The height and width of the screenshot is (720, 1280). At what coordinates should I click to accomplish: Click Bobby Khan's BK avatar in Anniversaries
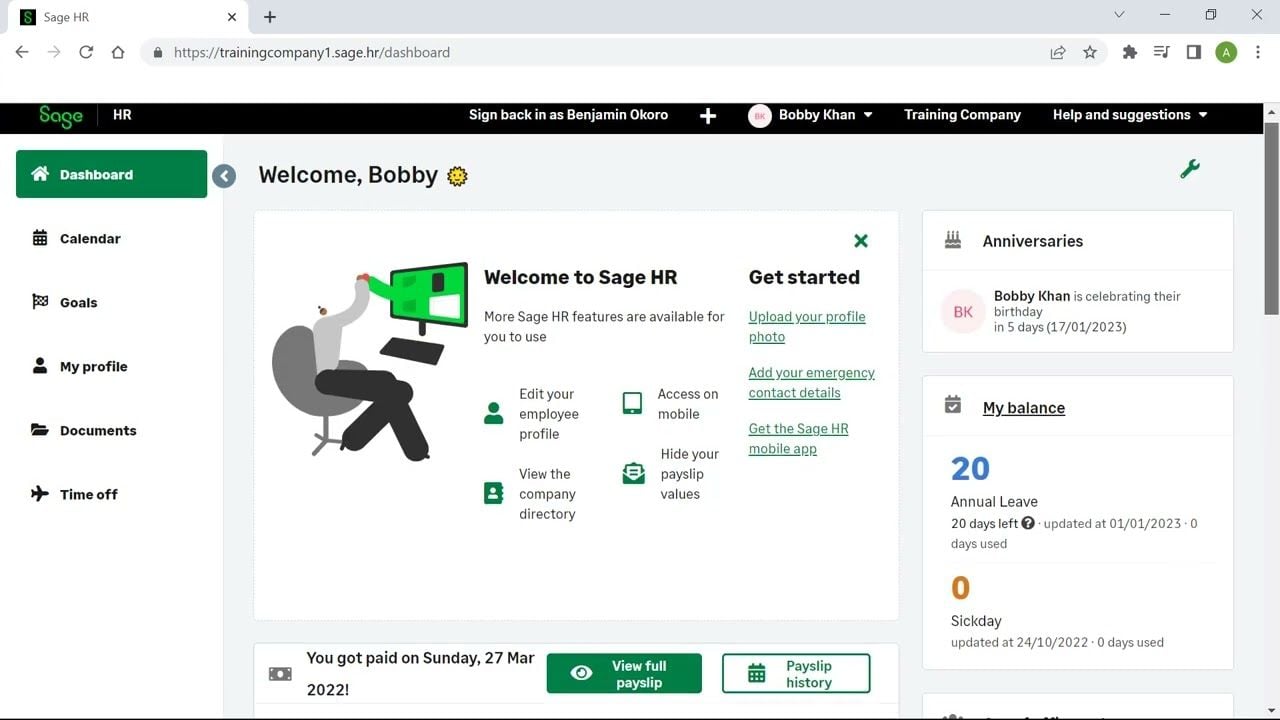(x=963, y=312)
